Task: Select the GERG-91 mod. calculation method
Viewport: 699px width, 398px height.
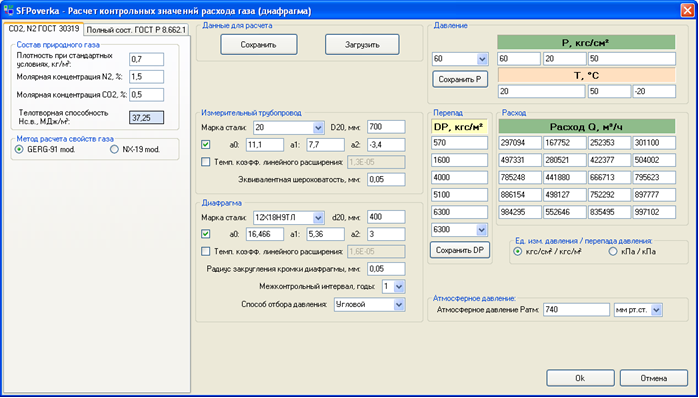Action: pyautogui.click(x=19, y=150)
